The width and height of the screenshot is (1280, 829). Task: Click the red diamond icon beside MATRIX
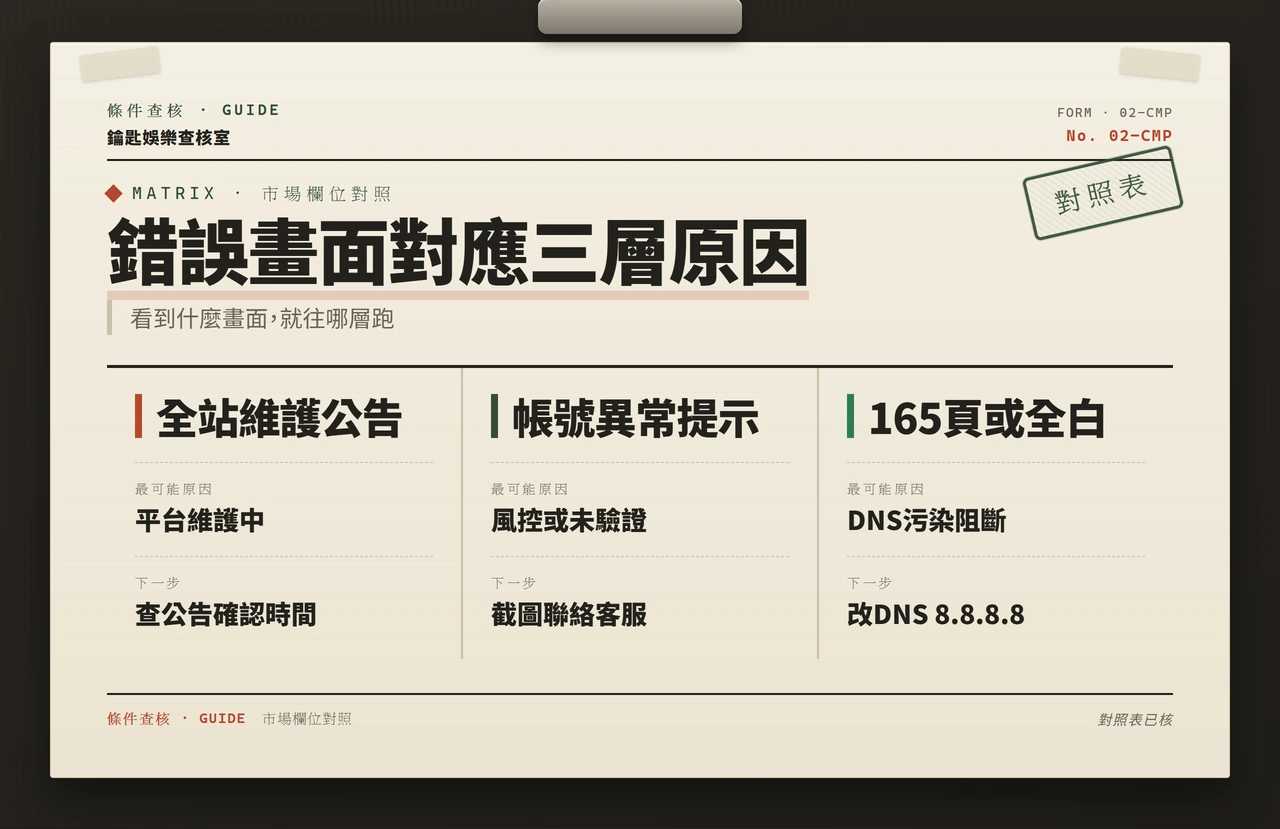point(114,194)
